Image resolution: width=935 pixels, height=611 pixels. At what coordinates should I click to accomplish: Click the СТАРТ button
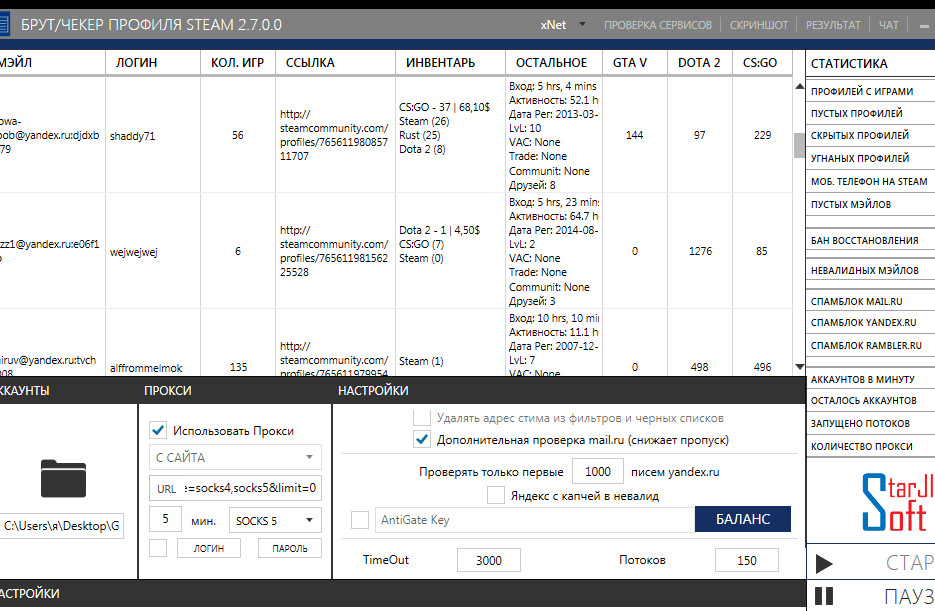pos(871,563)
